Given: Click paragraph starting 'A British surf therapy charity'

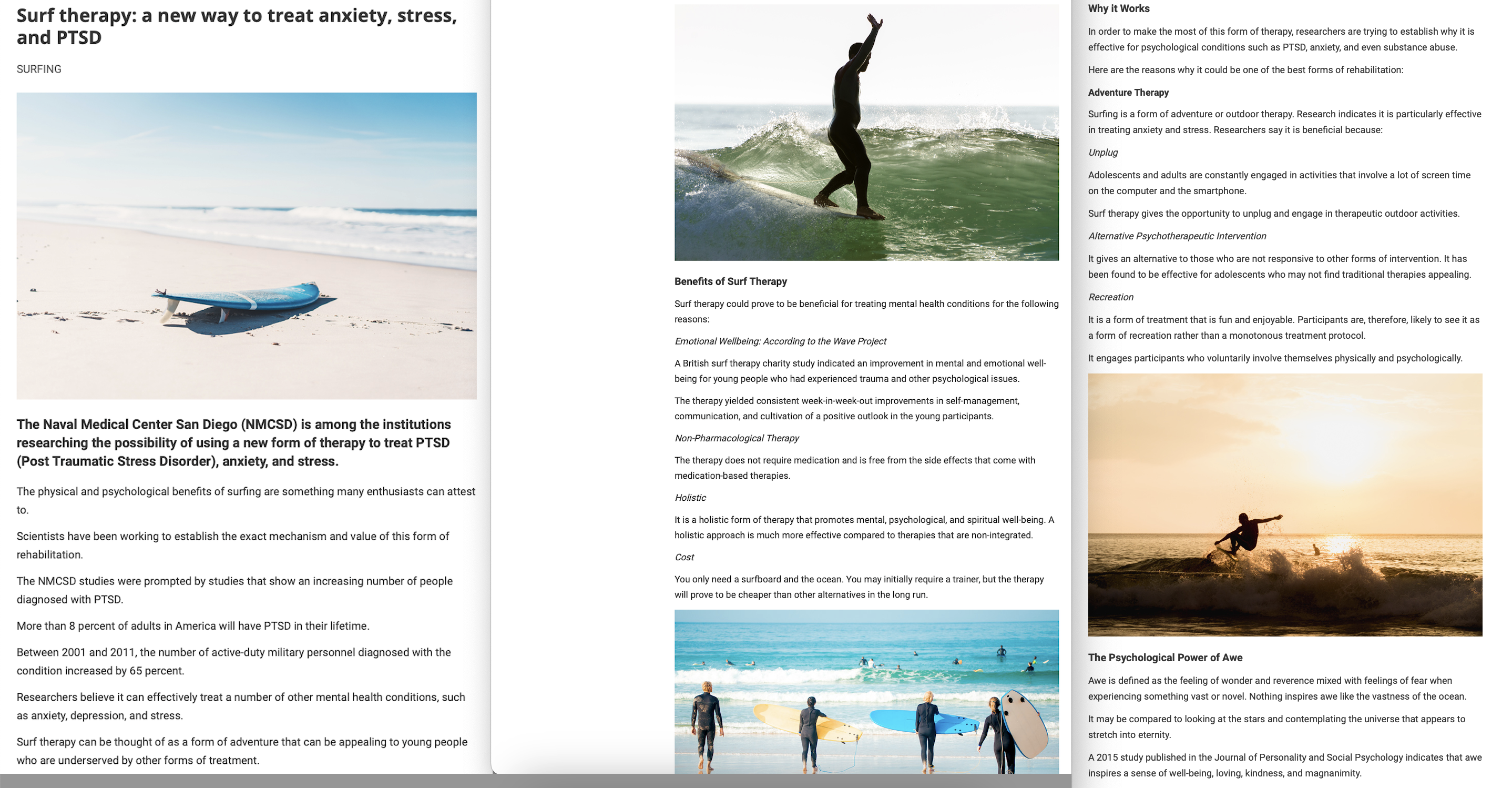Looking at the screenshot, I should pos(860,371).
